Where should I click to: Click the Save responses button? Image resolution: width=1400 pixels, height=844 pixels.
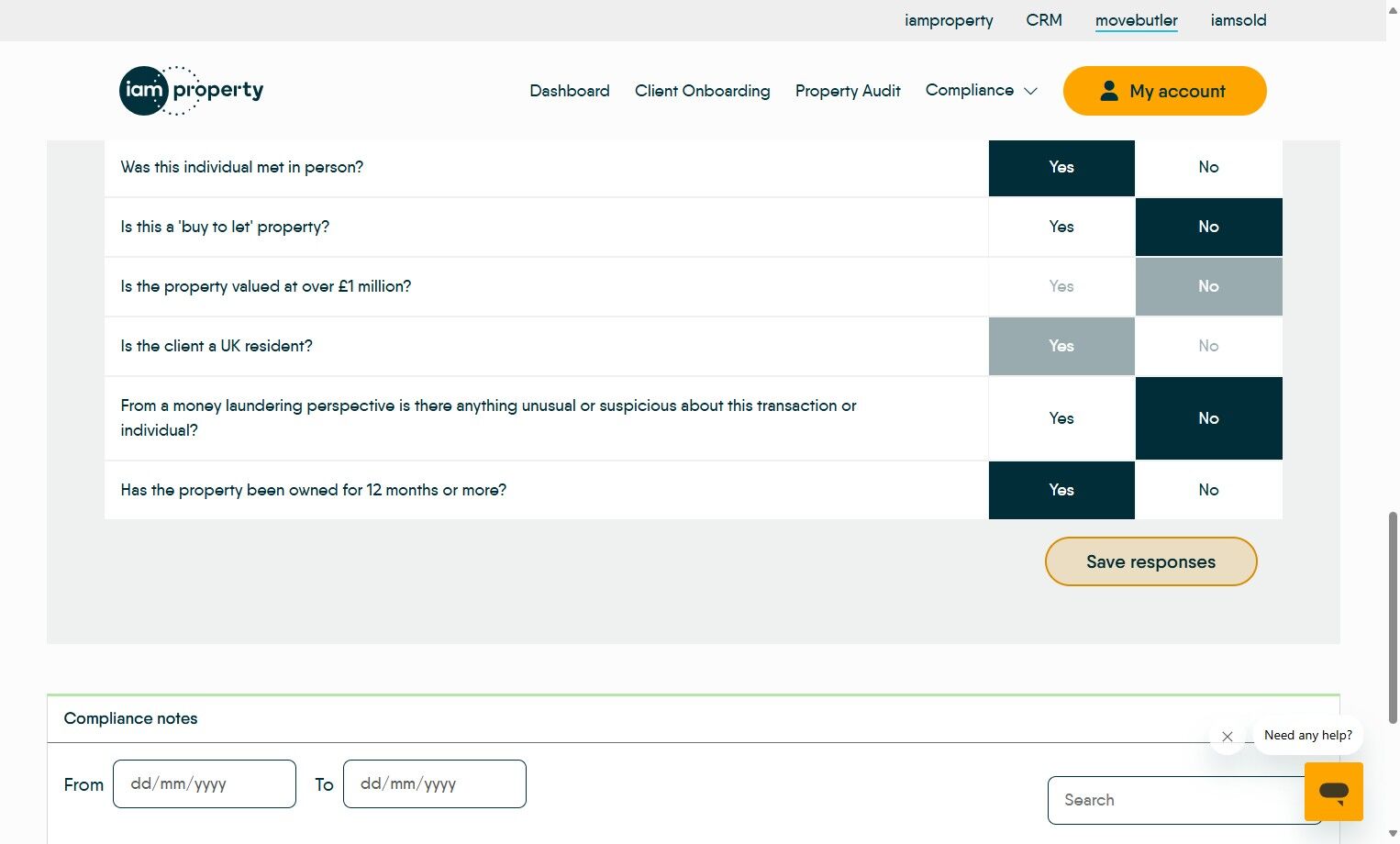pos(1150,561)
